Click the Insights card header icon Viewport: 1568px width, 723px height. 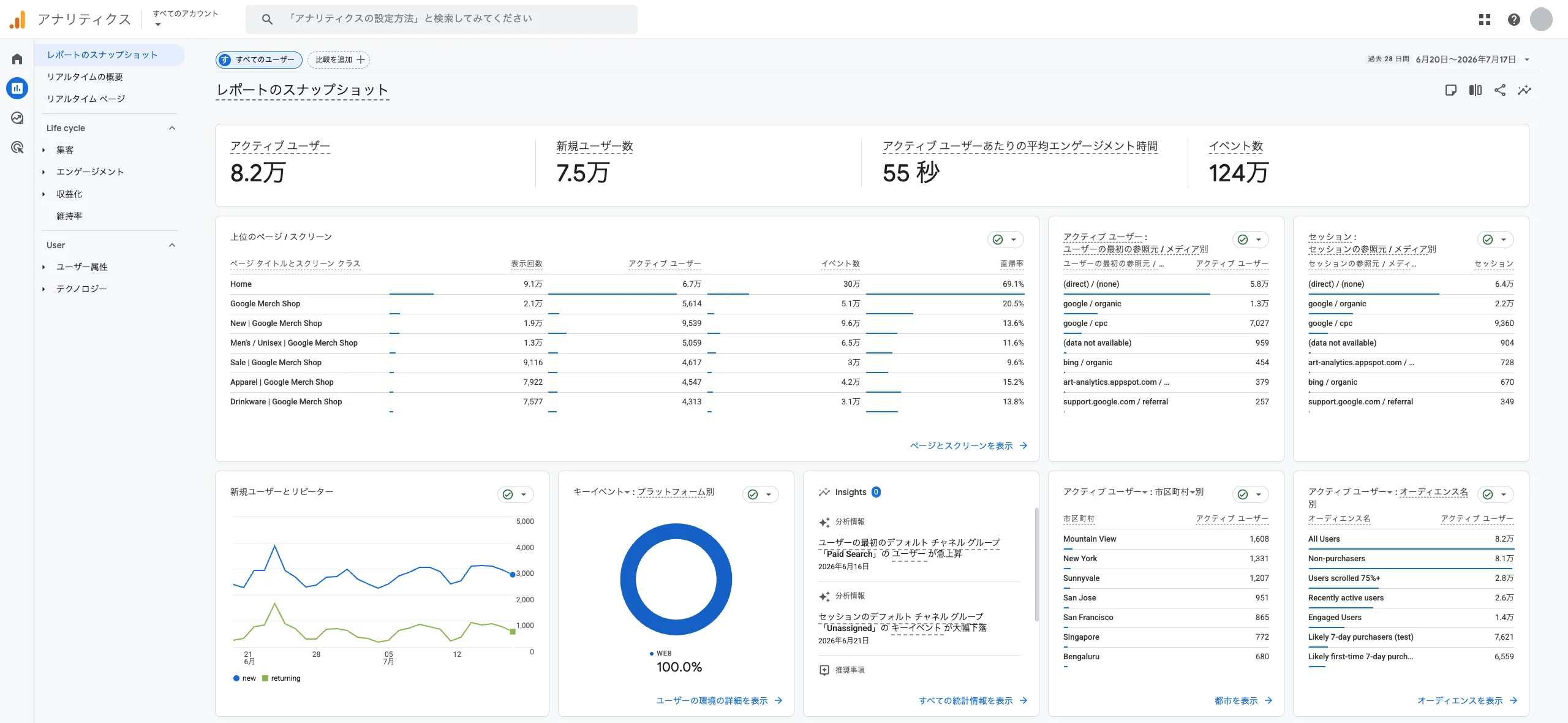[824, 492]
